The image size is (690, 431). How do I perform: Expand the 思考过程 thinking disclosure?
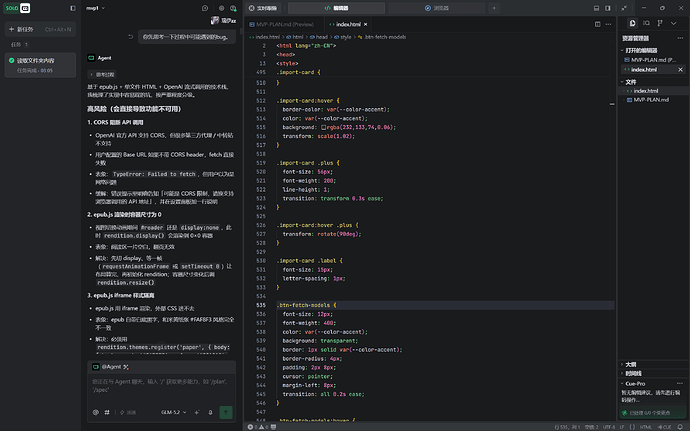click(102, 74)
